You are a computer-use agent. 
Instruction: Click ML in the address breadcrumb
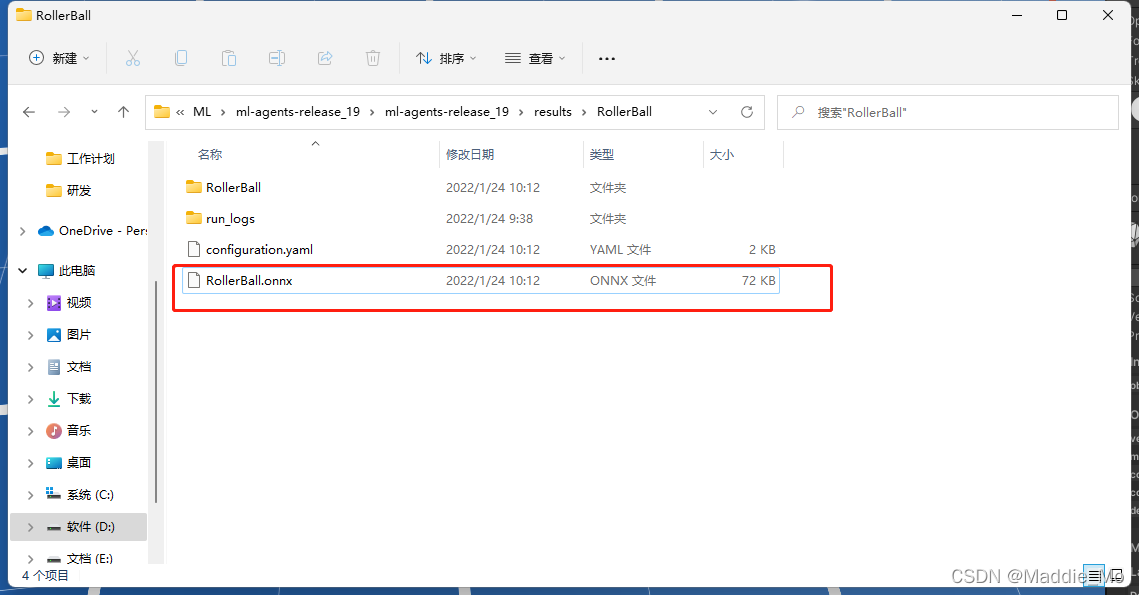pos(202,112)
